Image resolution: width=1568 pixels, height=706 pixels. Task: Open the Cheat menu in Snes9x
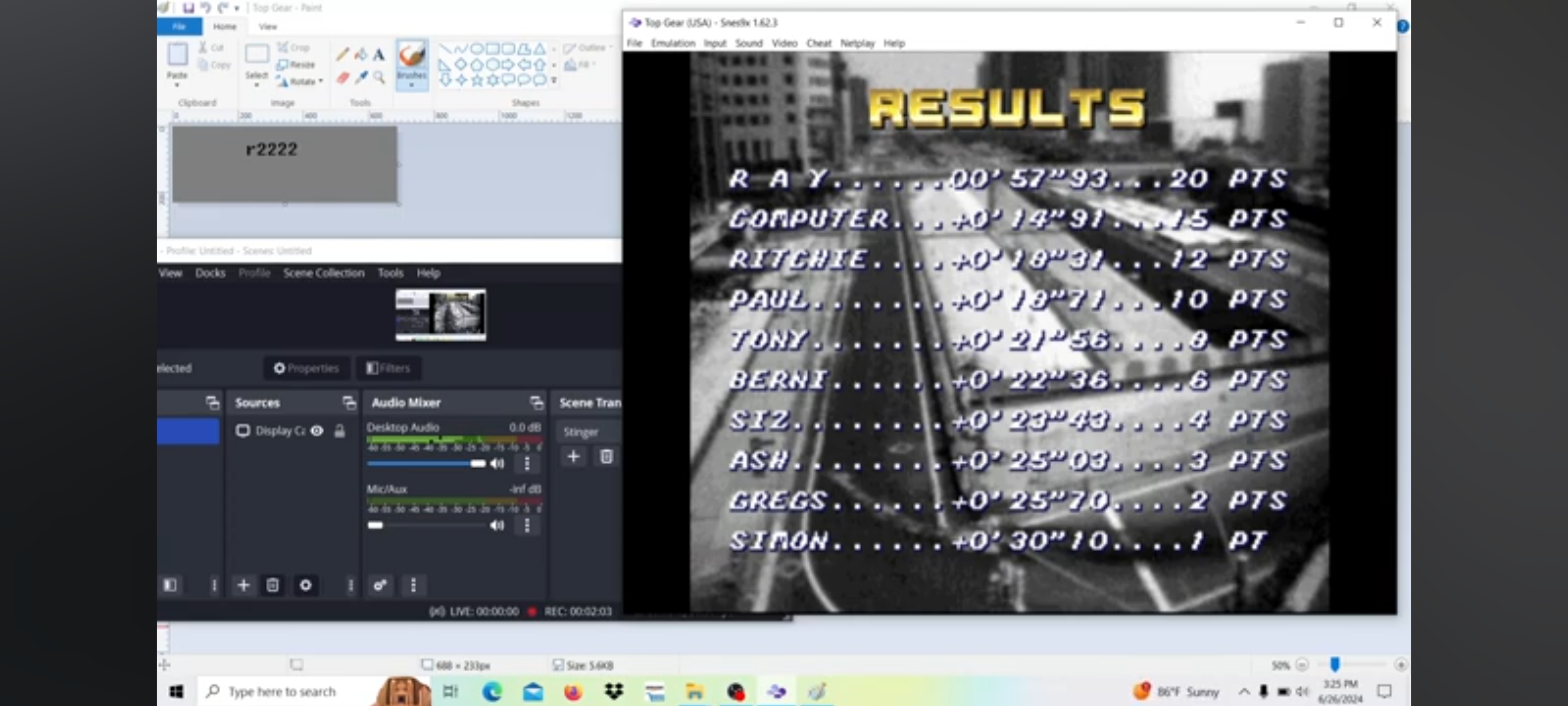[818, 43]
